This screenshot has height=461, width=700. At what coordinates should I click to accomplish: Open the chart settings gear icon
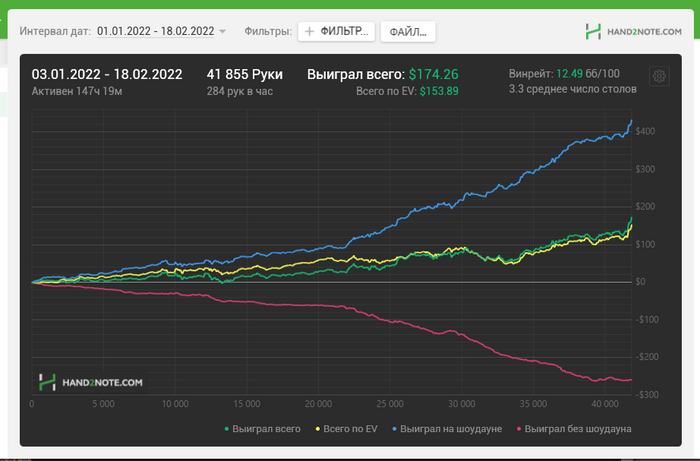[x=659, y=76]
